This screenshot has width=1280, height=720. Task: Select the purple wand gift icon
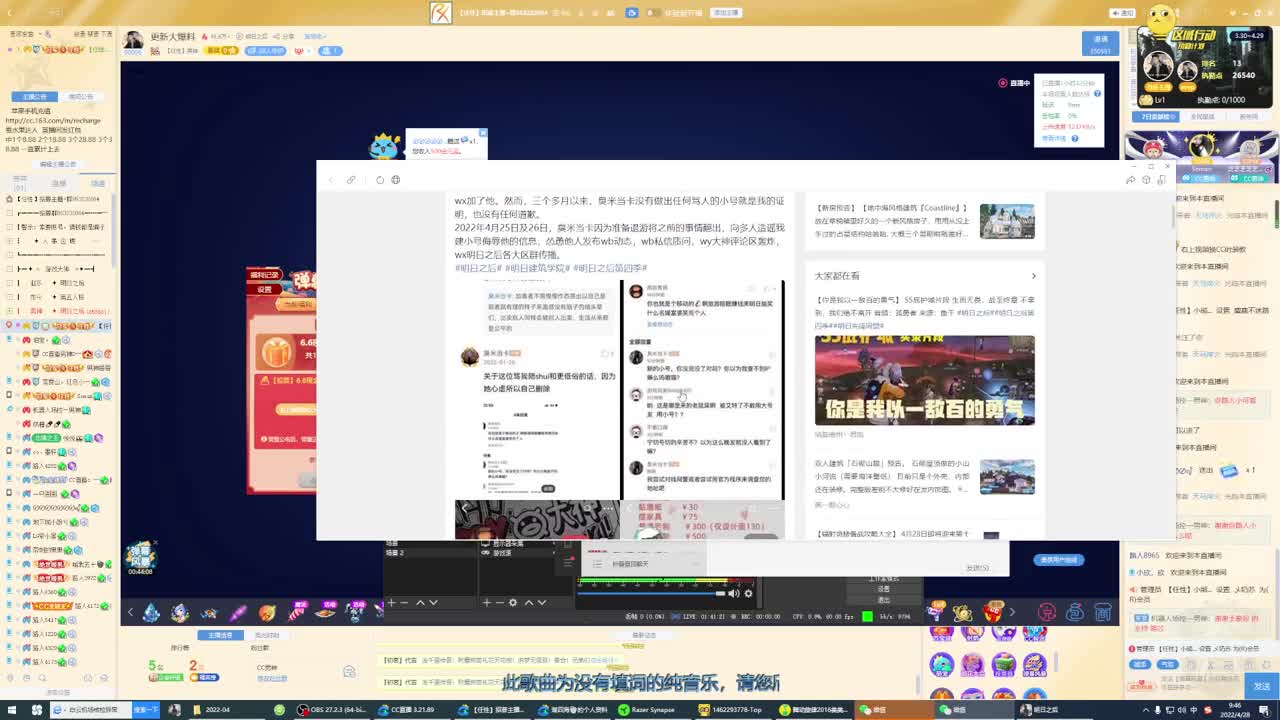coord(238,612)
